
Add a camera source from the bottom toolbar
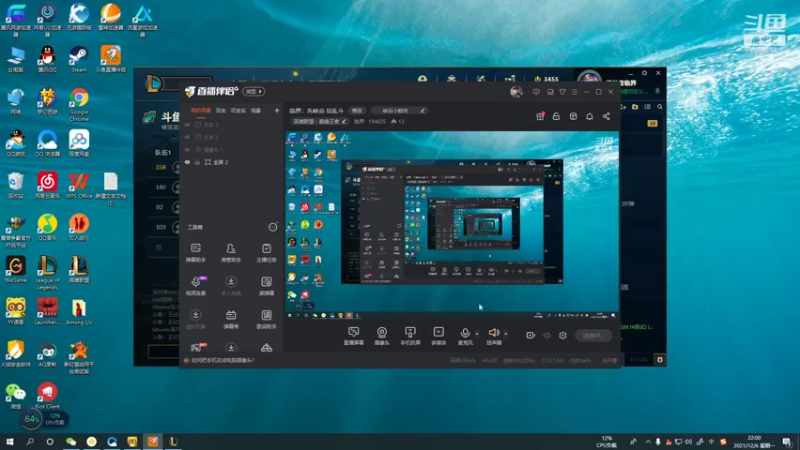click(382, 336)
